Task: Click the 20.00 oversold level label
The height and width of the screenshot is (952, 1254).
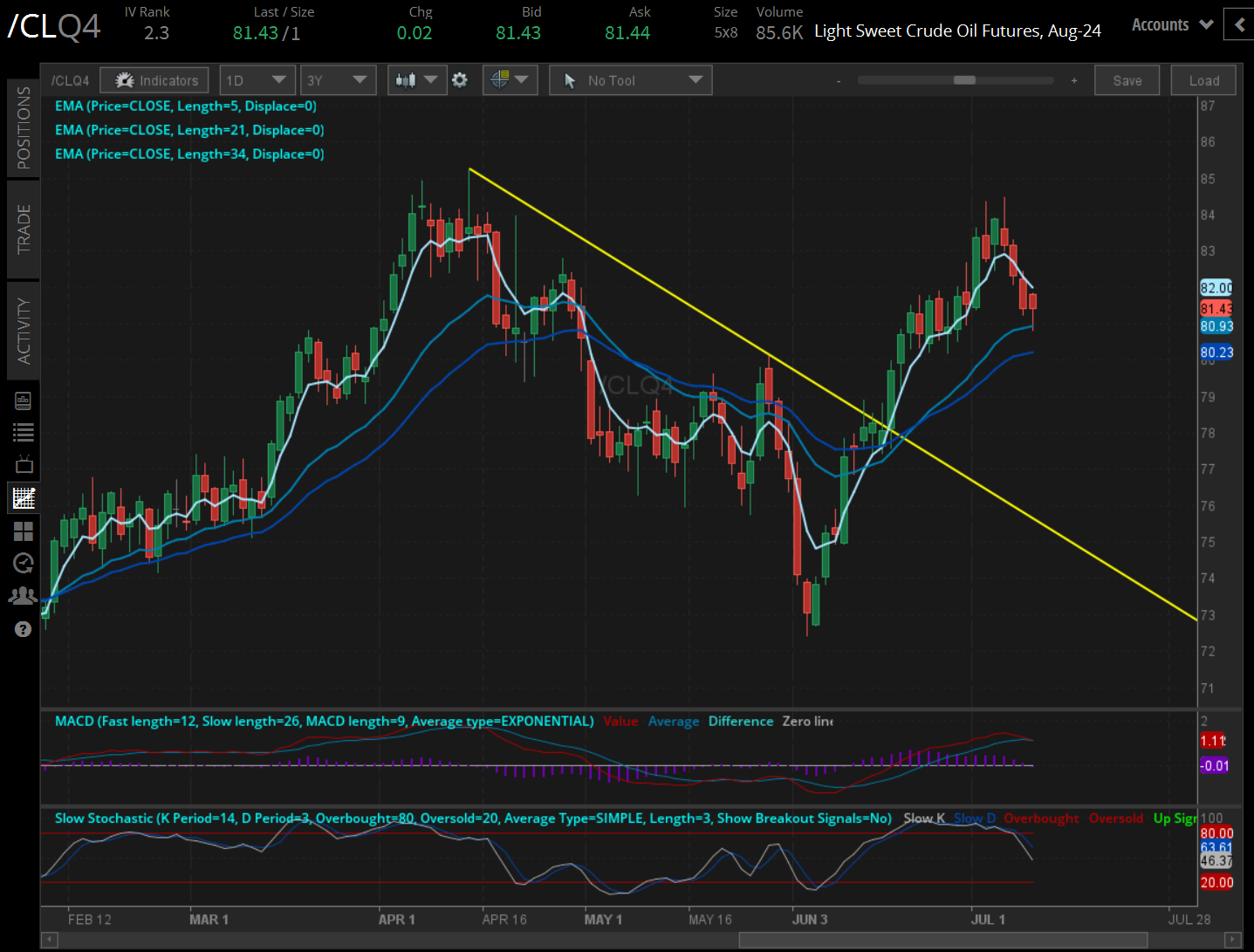Action: point(1216,882)
